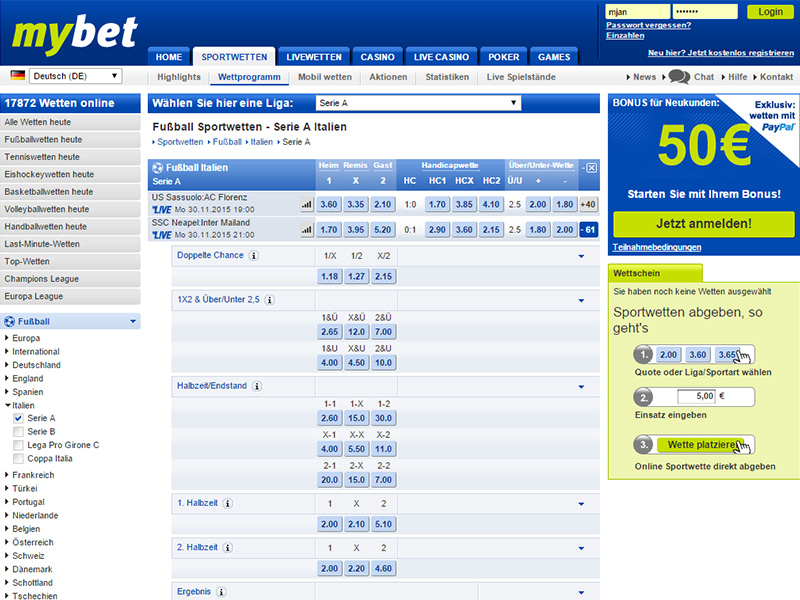Image resolution: width=800 pixels, height=600 pixels.
Task: Click Jetzt anmelden! bonus button
Action: coord(704,224)
